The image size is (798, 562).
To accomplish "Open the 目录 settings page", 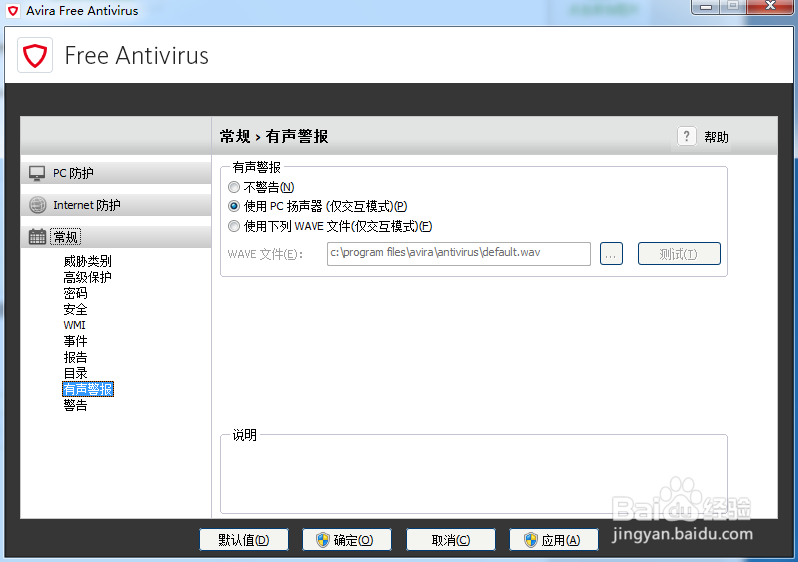I will [x=75, y=373].
